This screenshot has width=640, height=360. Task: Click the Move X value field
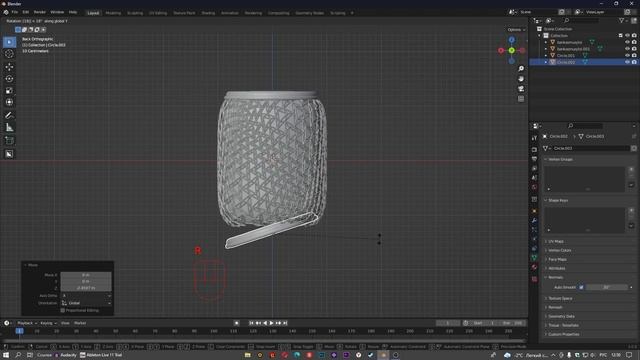point(86,275)
